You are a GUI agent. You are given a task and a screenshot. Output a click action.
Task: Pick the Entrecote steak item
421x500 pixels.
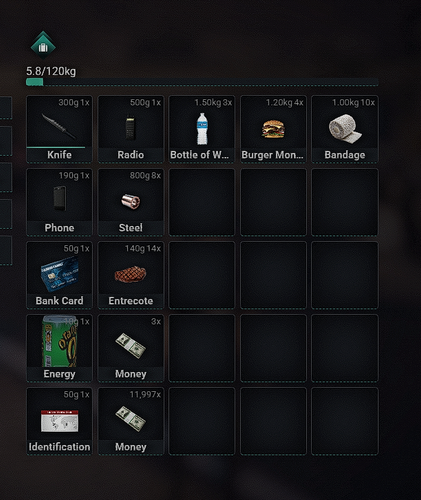click(x=131, y=275)
